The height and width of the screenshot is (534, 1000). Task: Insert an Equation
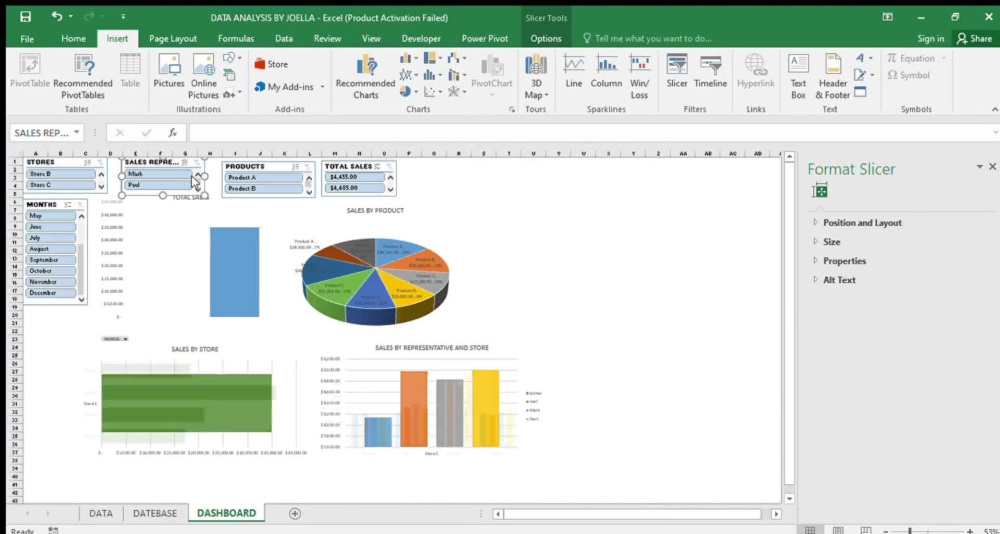(x=916, y=58)
